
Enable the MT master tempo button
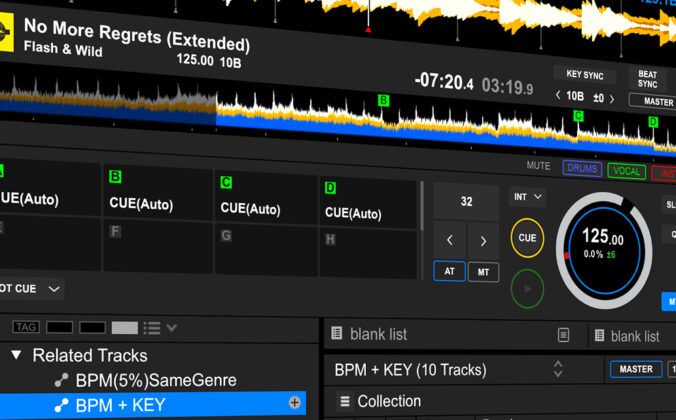[x=483, y=272]
